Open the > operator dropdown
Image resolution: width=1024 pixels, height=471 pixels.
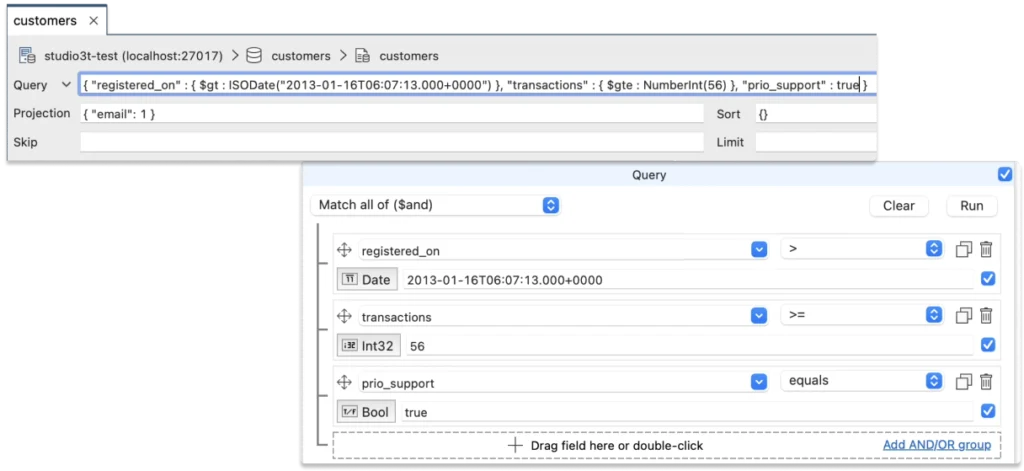click(862, 249)
